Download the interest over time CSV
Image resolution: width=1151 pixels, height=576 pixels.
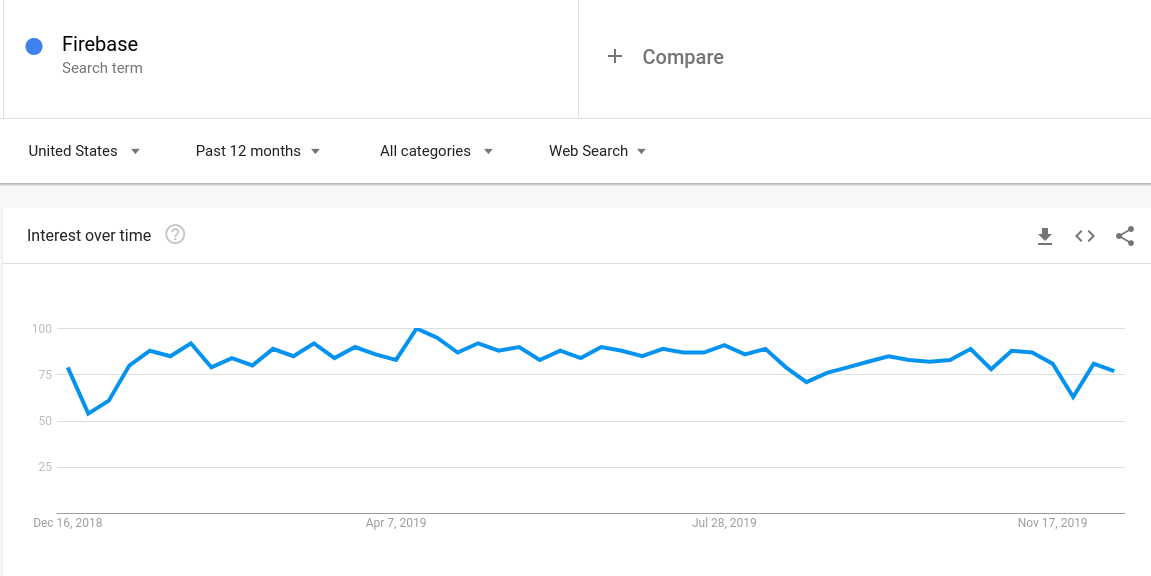click(x=1045, y=236)
